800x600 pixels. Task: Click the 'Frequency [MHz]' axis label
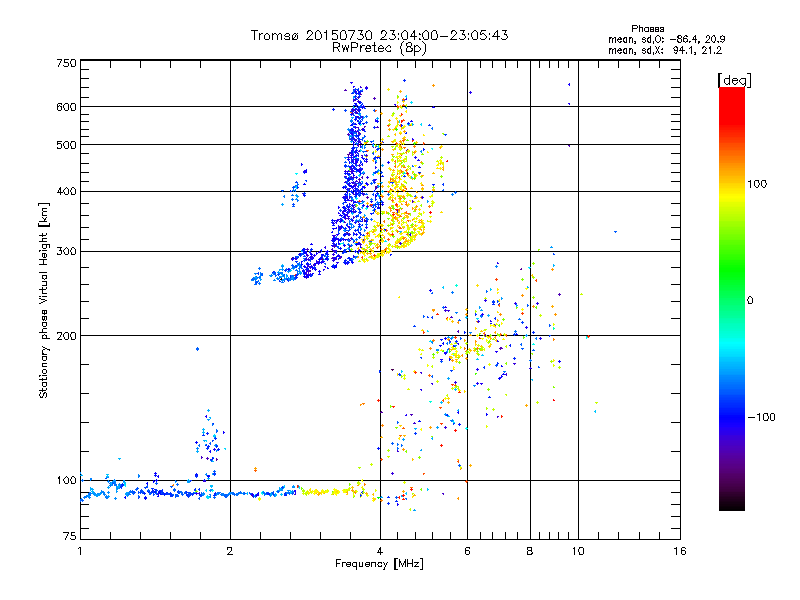[x=379, y=564]
